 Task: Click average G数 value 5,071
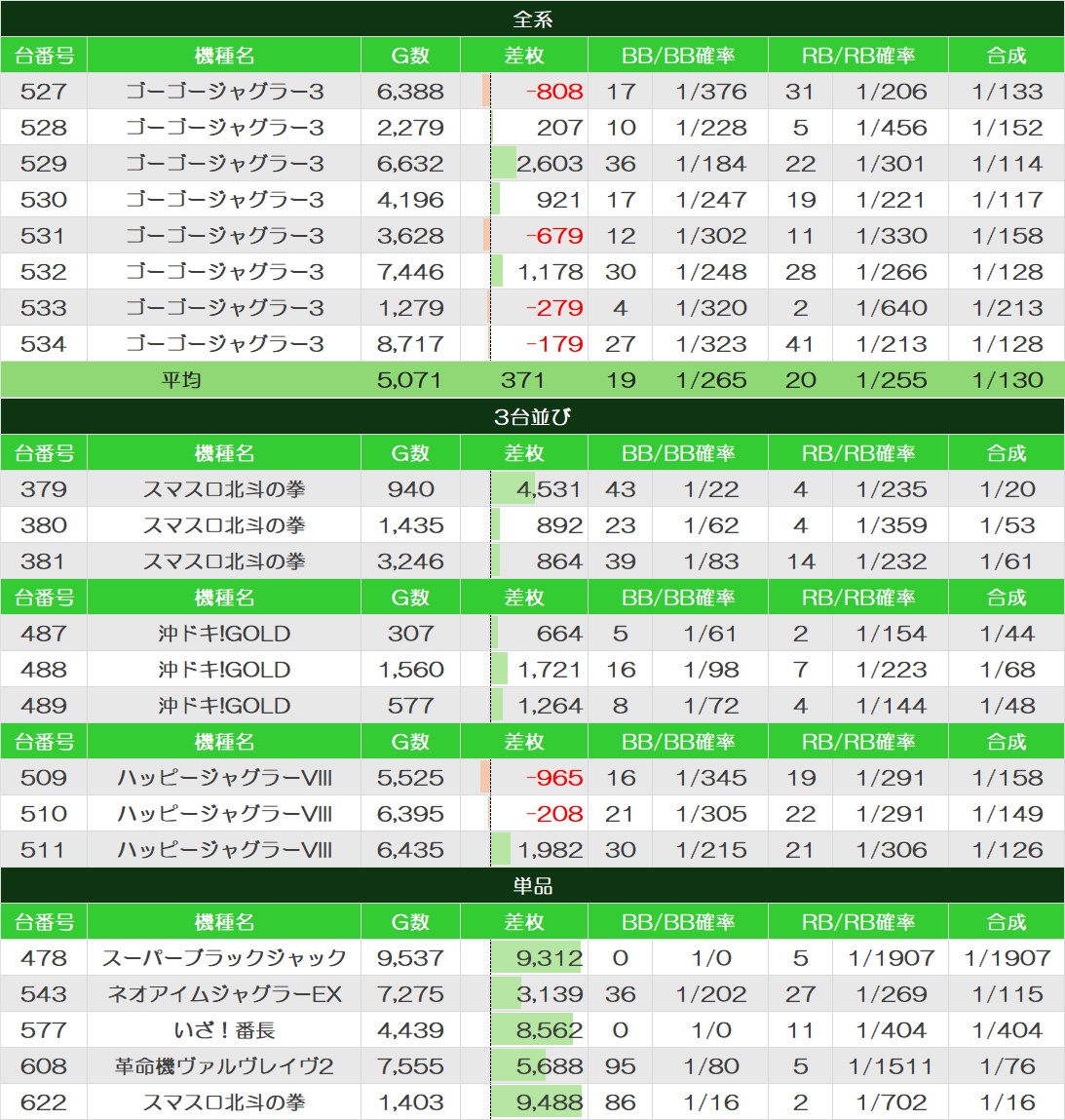[x=409, y=380]
